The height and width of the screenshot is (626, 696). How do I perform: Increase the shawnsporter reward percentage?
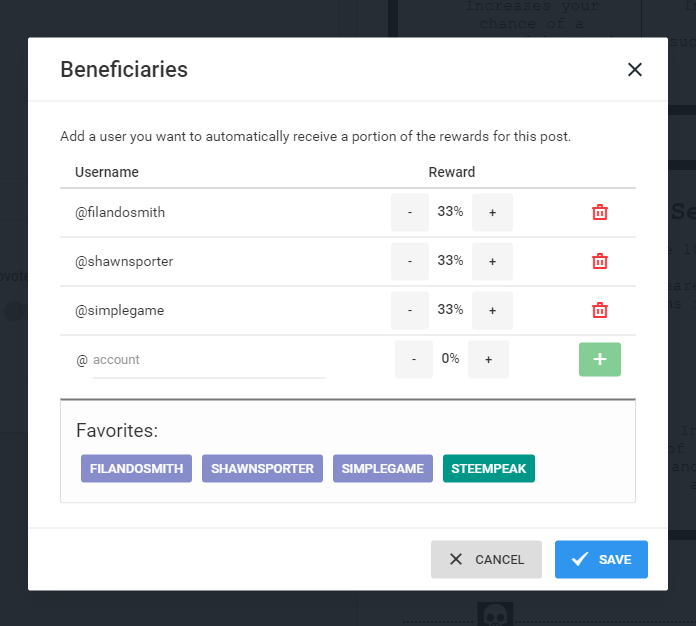[x=492, y=261]
